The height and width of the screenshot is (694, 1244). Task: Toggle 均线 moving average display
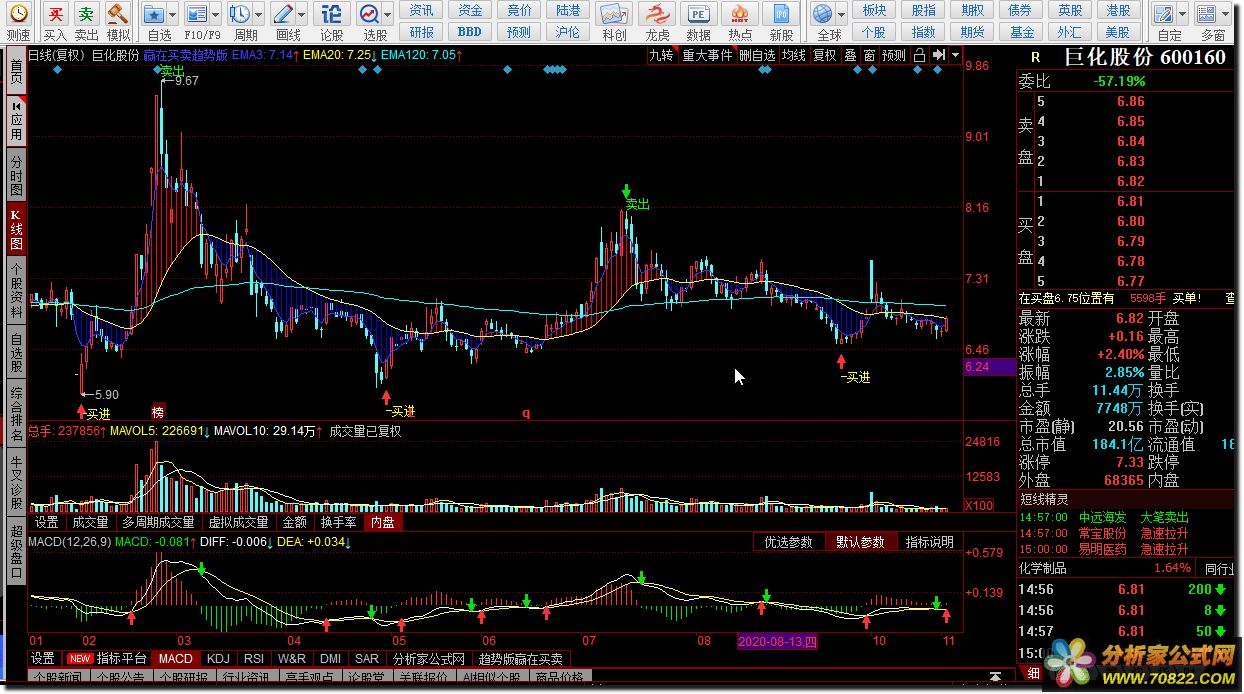pos(794,55)
